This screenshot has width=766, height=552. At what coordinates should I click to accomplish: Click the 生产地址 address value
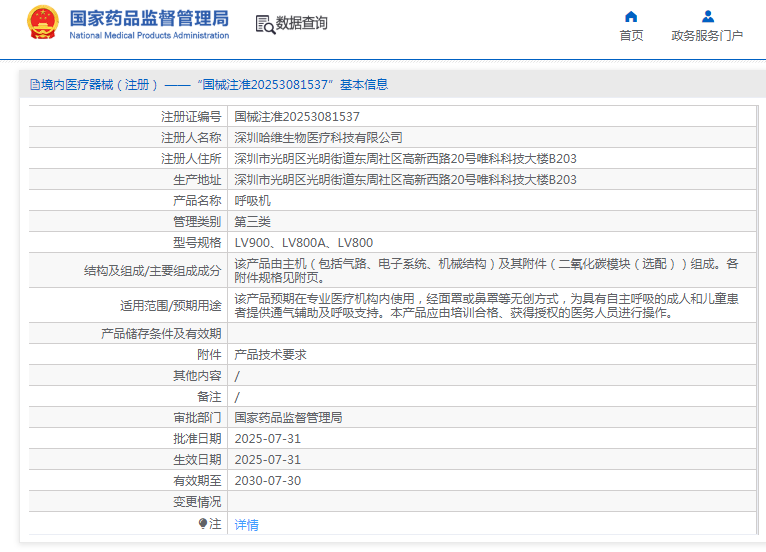(405, 180)
